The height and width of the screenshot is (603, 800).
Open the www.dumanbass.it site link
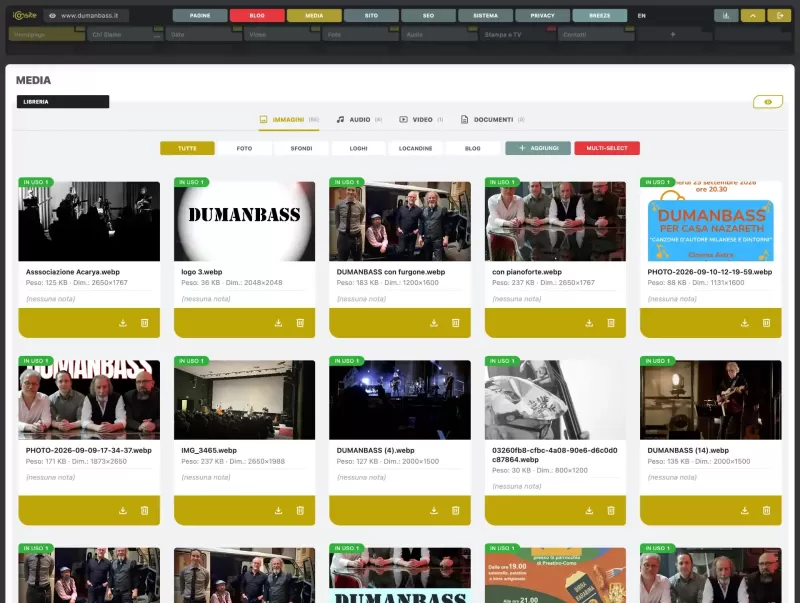[89, 16]
